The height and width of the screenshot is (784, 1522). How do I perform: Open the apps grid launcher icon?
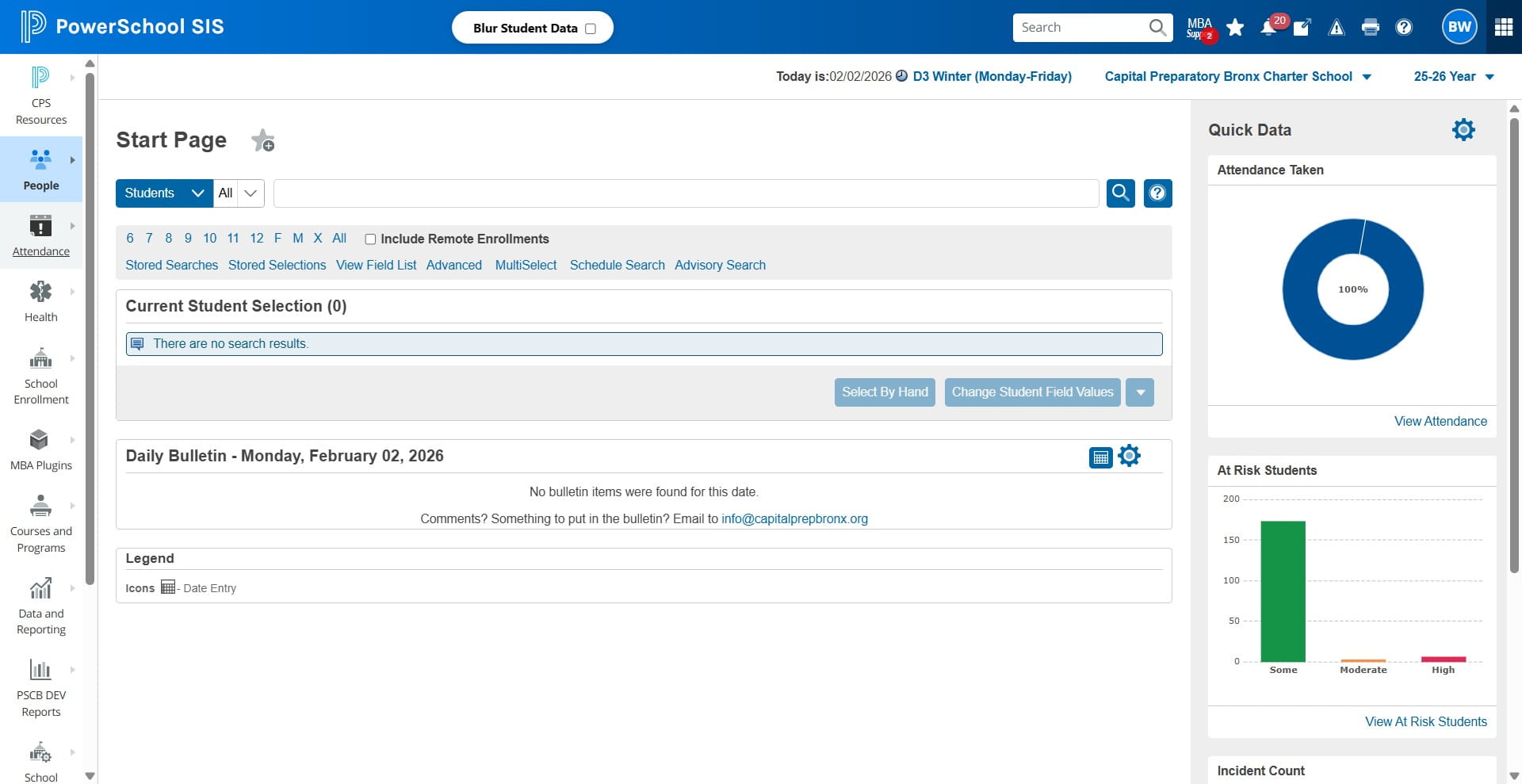click(1504, 27)
